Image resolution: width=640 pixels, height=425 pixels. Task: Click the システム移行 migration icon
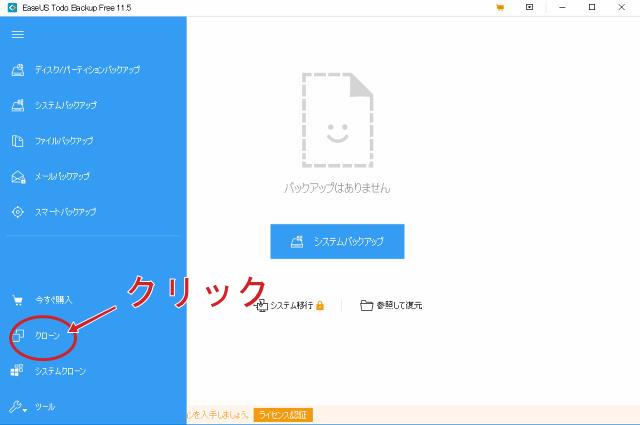pos(261,305)
